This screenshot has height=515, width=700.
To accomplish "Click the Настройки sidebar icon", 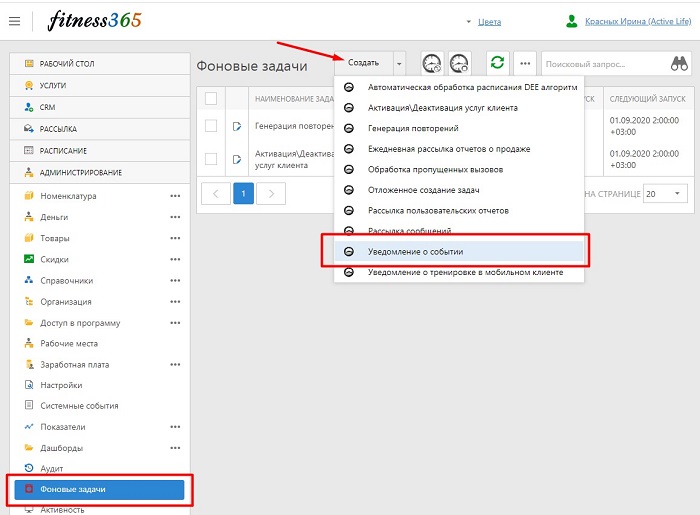I will [x=29, y=385].
